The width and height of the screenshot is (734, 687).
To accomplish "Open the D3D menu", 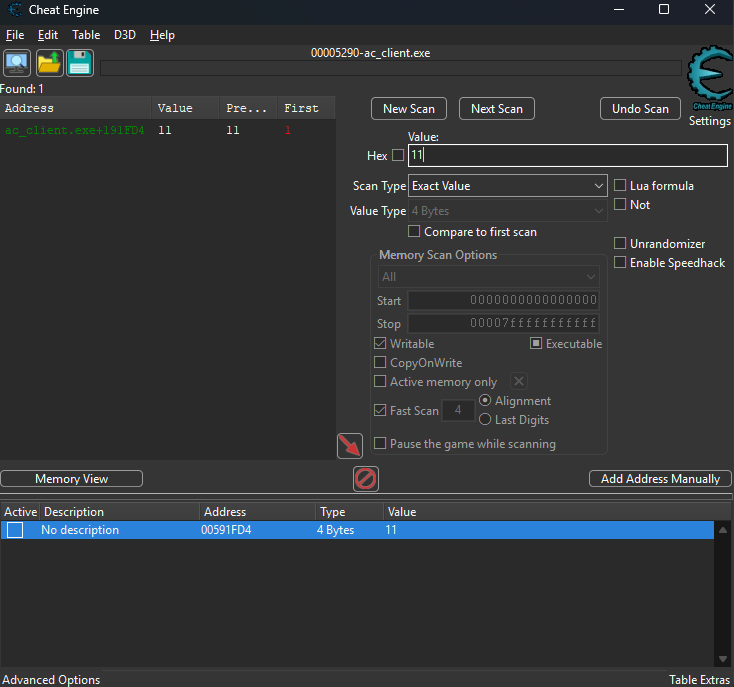I will pyautogui.click(x=125, y=35).
